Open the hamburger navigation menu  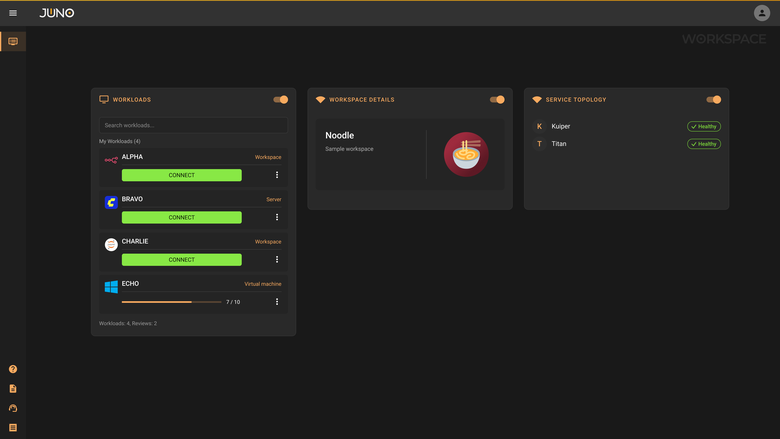tap(13, 13)
